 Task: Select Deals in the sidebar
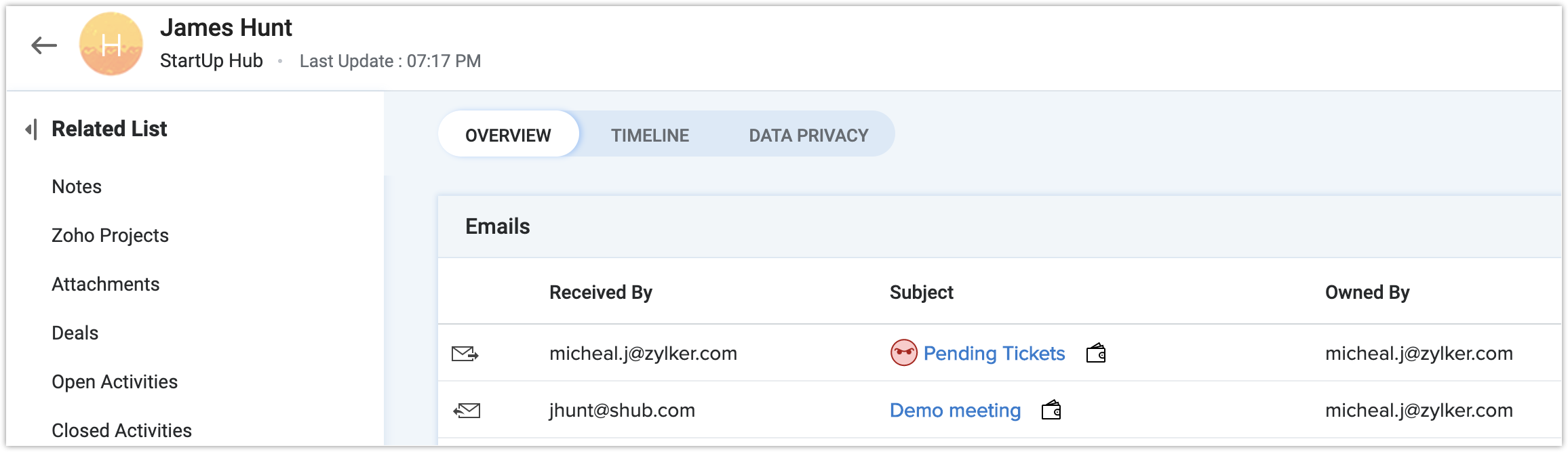[75, 333]
